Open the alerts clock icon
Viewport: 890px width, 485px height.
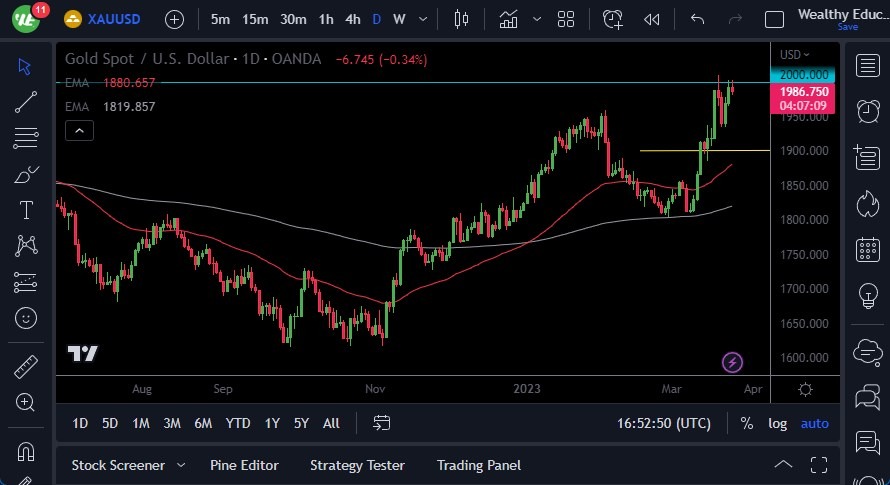tap(866, 110)
